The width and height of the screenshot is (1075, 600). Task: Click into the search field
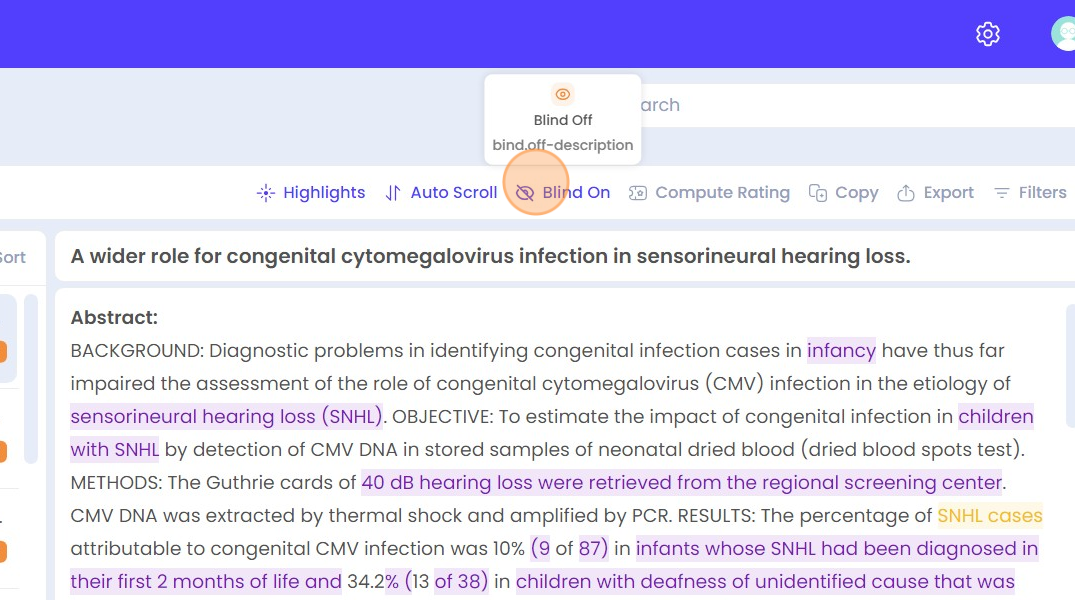point(857,105)
